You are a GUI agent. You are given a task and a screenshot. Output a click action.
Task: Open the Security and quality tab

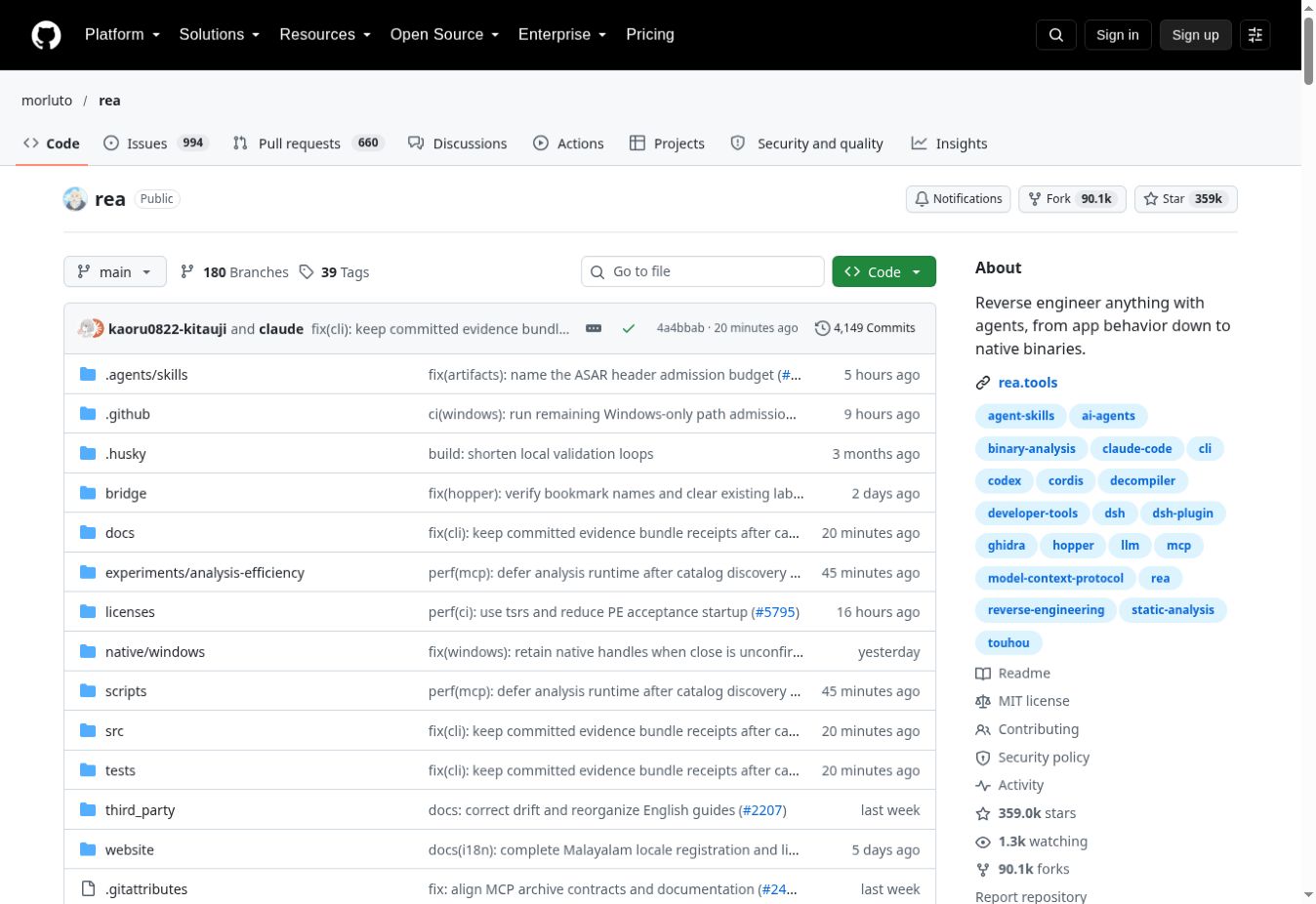tap(807, 144)
